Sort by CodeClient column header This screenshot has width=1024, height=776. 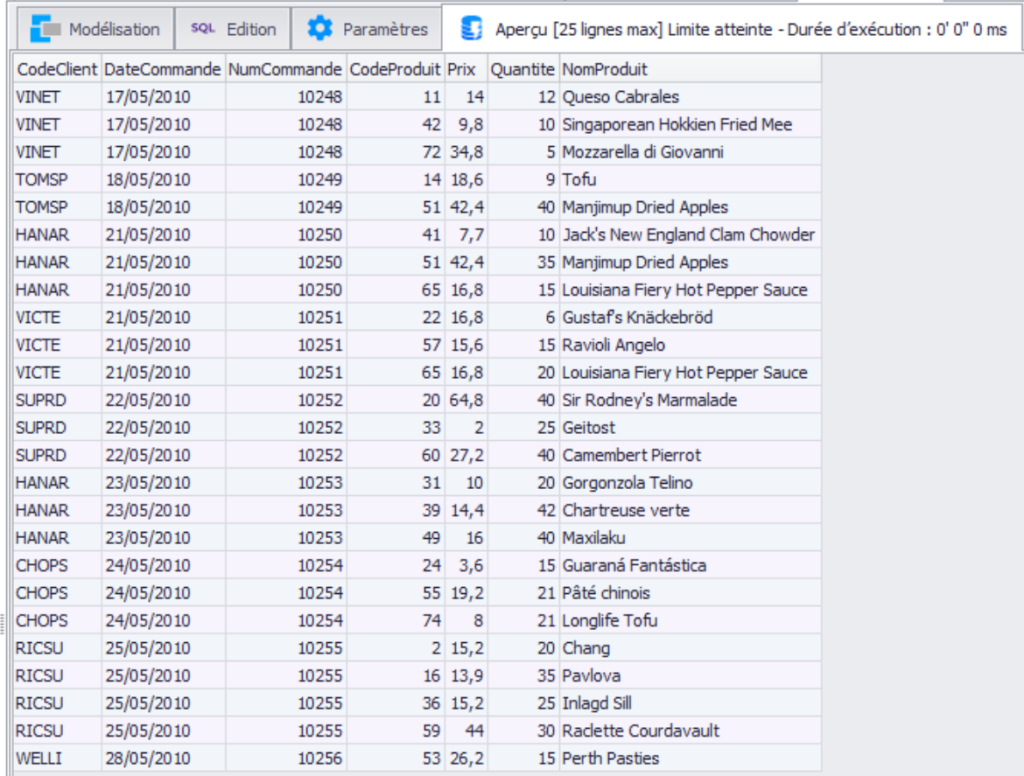coord(57,69)
